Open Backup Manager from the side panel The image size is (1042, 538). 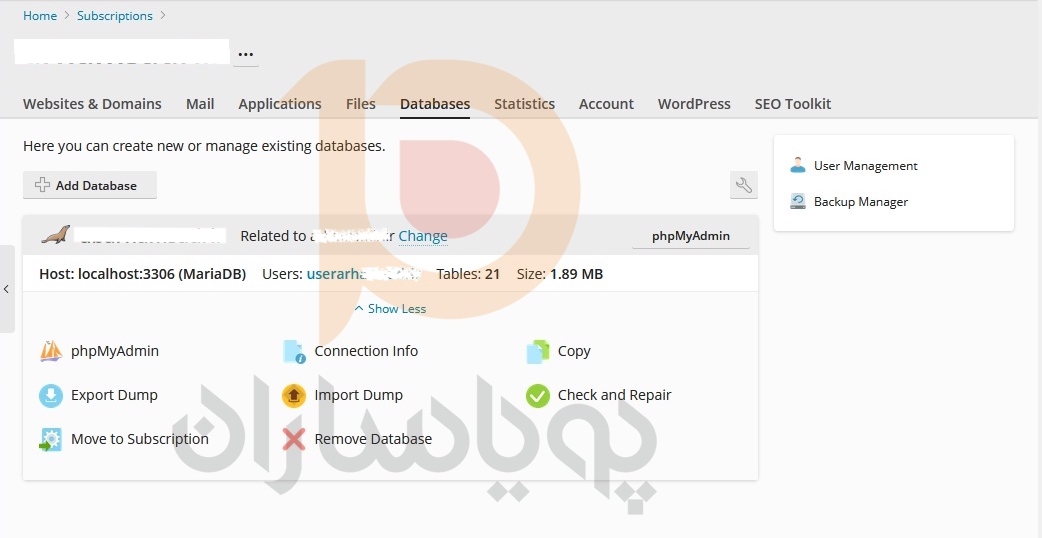click(860, 202)
